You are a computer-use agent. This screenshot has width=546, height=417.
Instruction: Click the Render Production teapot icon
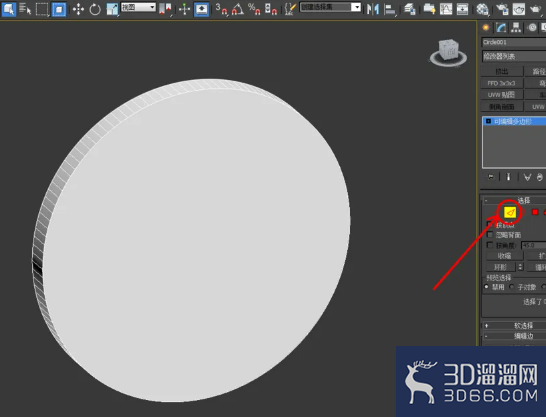tap(536, 9)
